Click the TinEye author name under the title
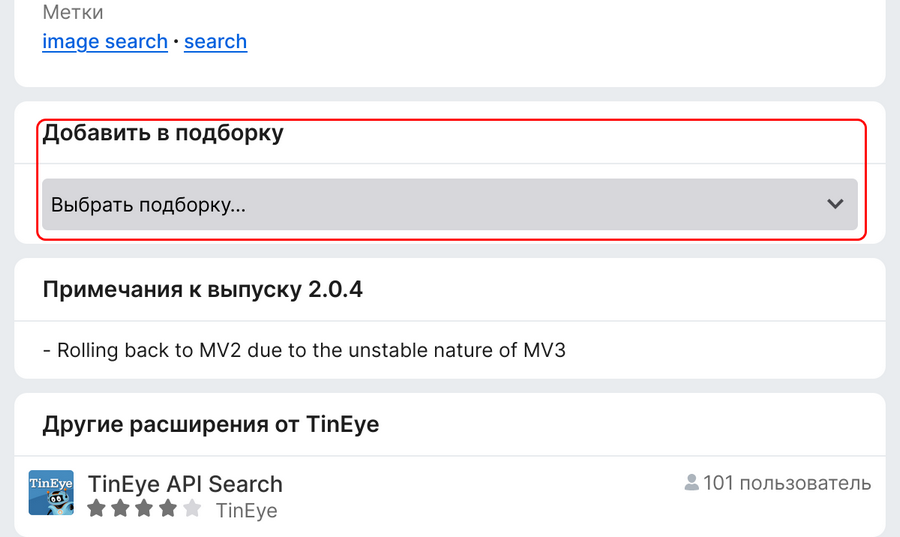 point(246,510)
